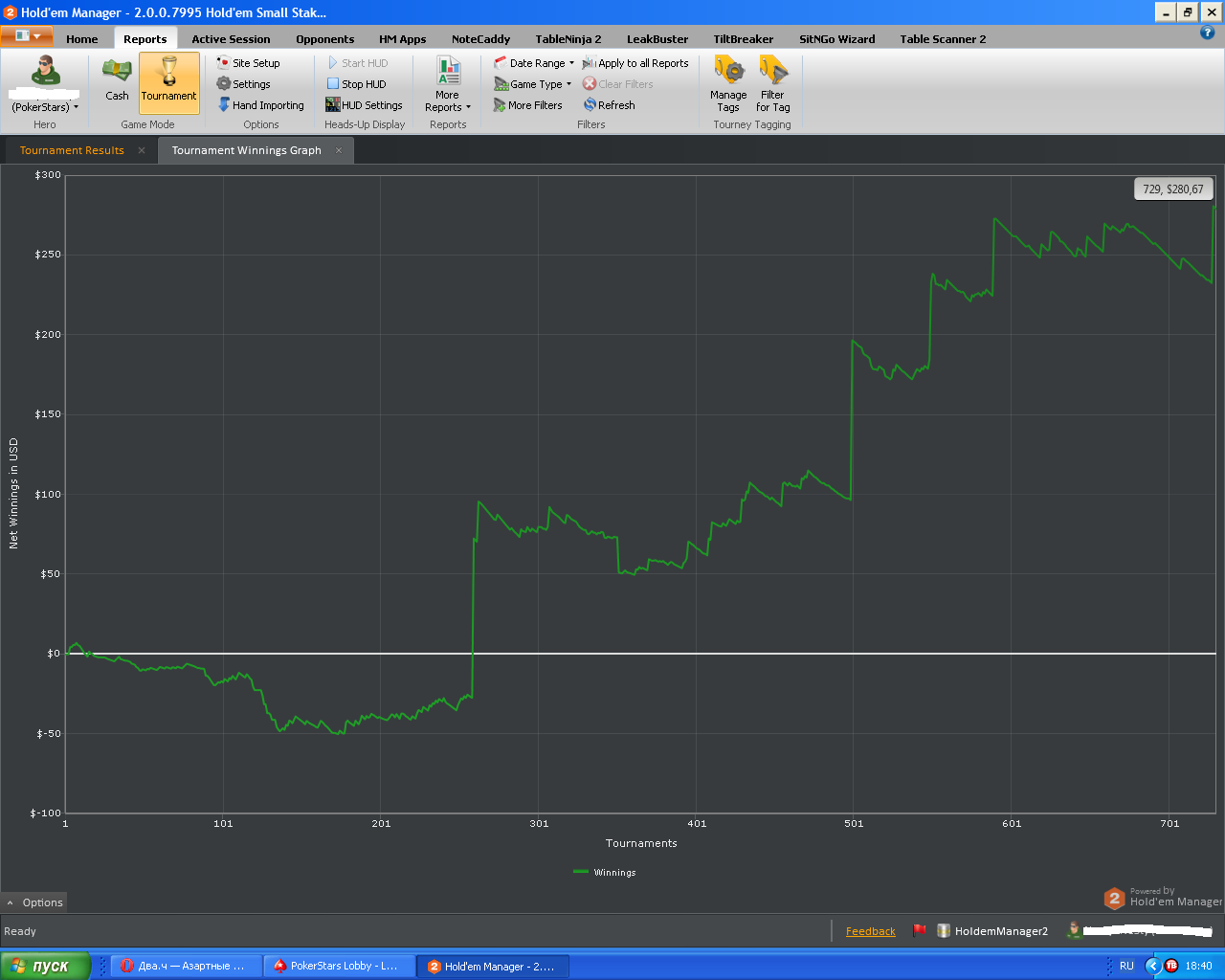This screenshot has height=980, width=1225.
Task: Open the Windows Start (пуск) menu
Action: point(45,966)
